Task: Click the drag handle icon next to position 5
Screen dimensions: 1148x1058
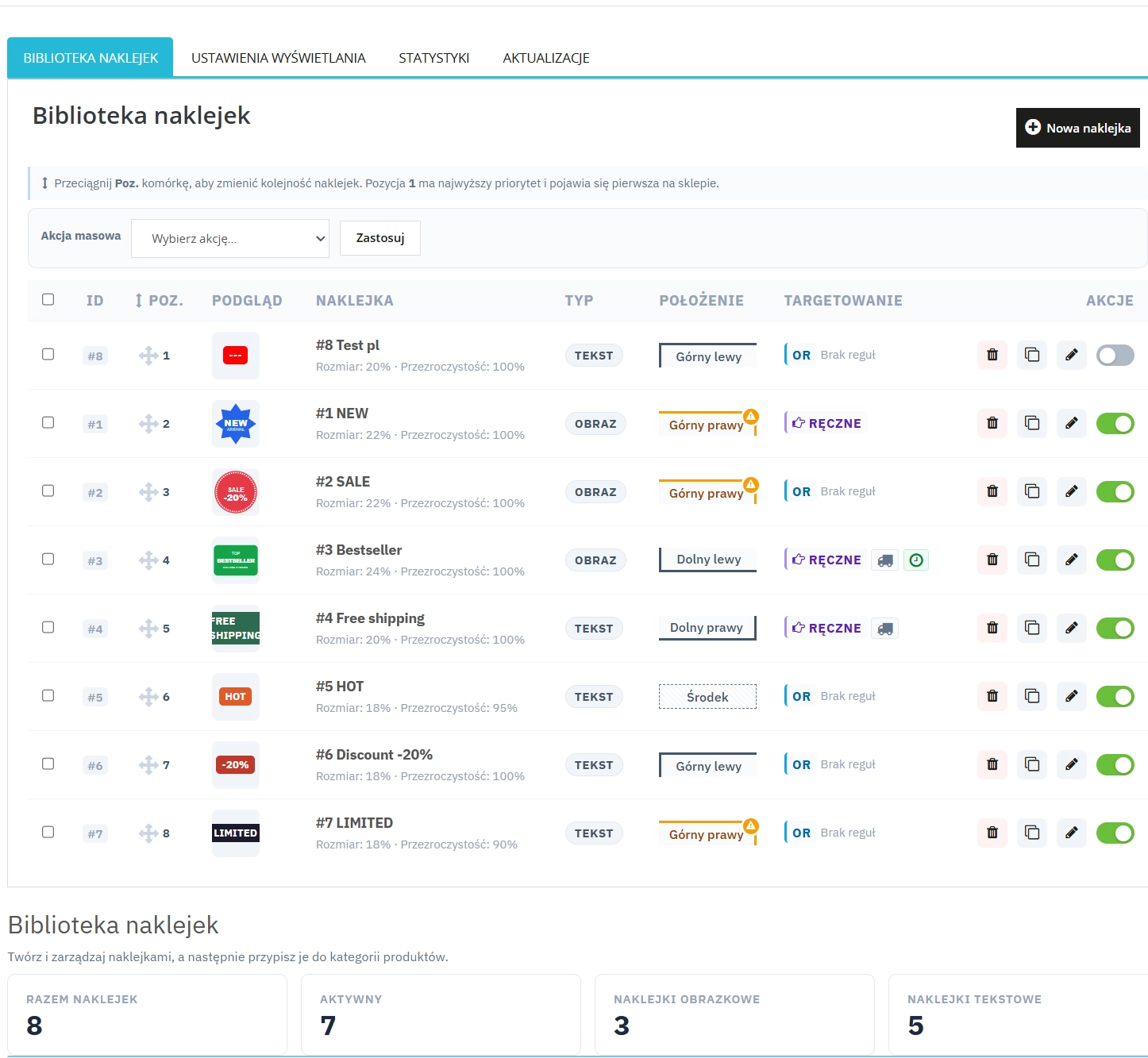Action: (148, 628)
